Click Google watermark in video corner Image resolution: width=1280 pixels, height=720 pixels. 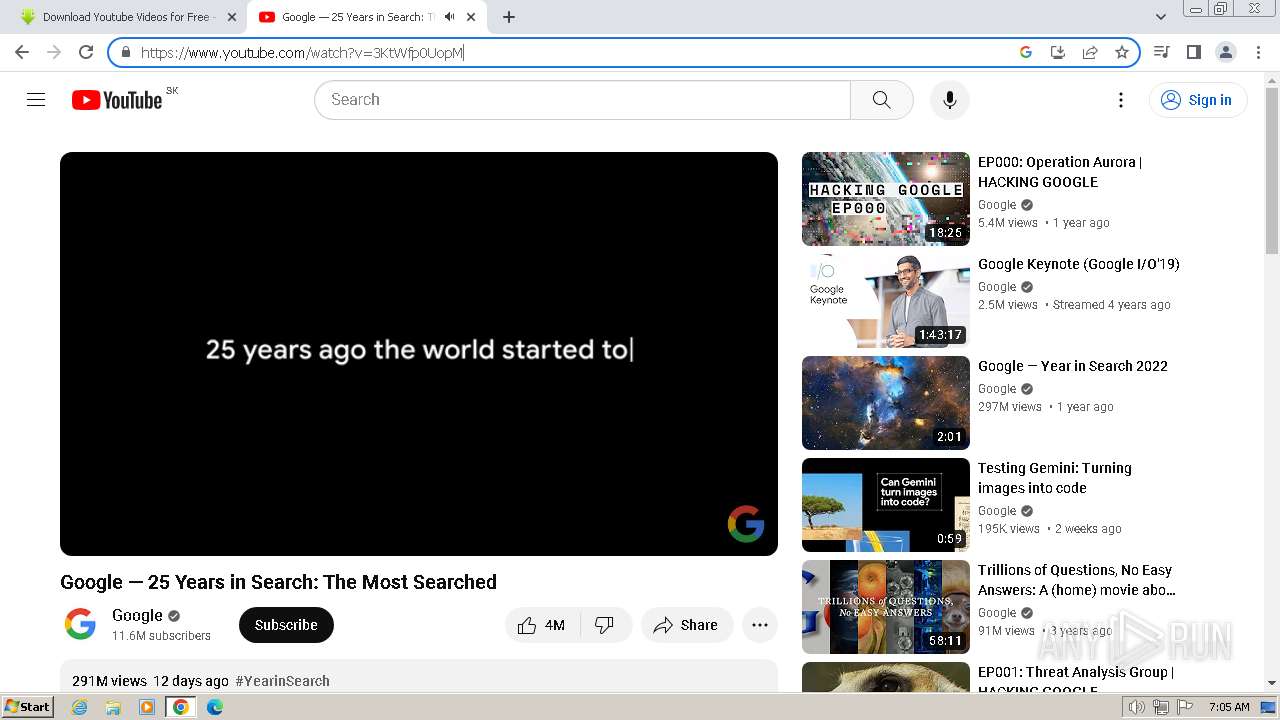(x=746, y=524)
